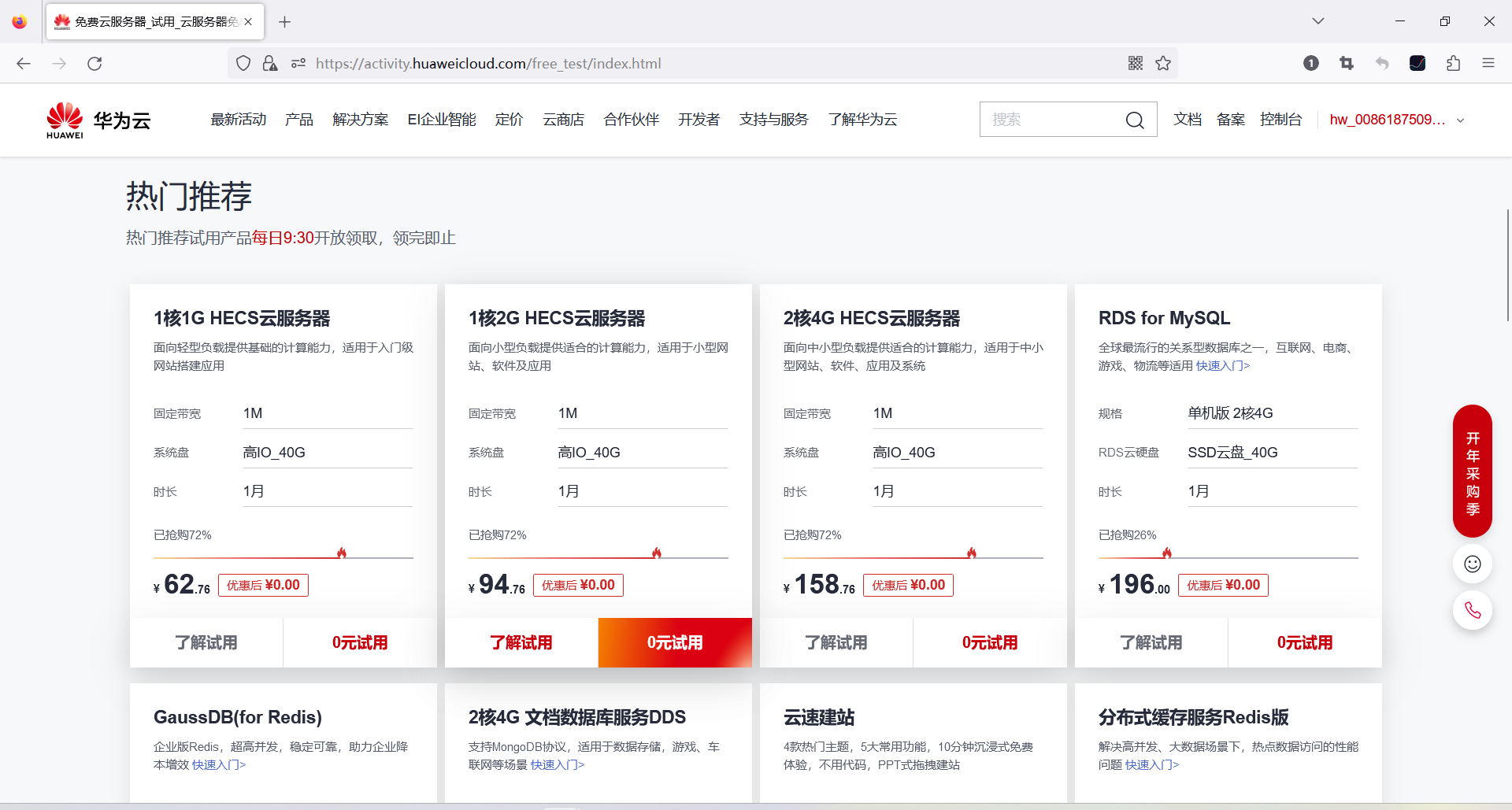This screenshot has height=810, width=1512.
Task: Open the 快速入门 link under RDS for MySQL
Action: point(1222,365)
